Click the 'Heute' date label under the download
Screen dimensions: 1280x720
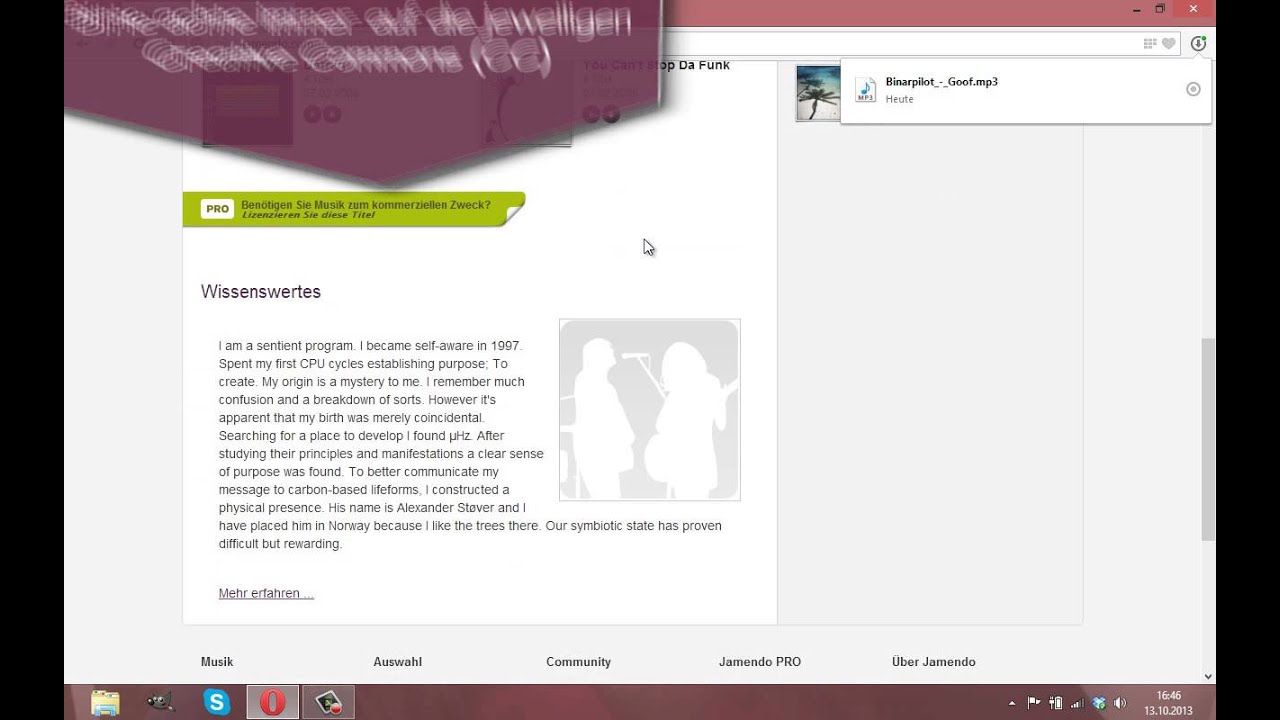(x=899, y=99)
